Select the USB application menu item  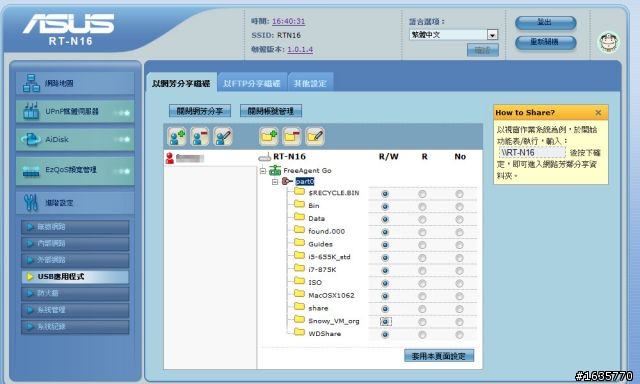(75, 277)
